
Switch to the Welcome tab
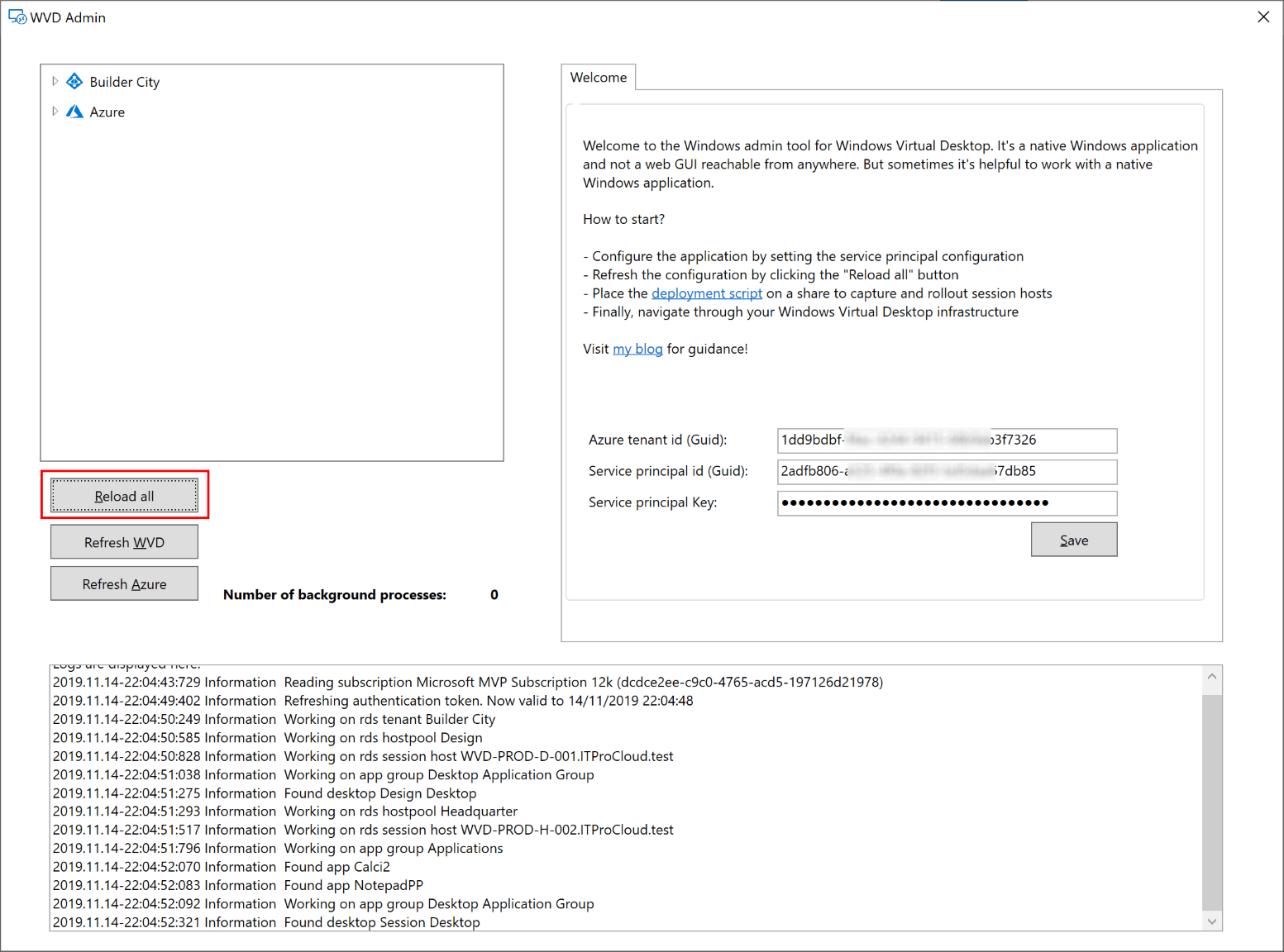tap(599, 78)
